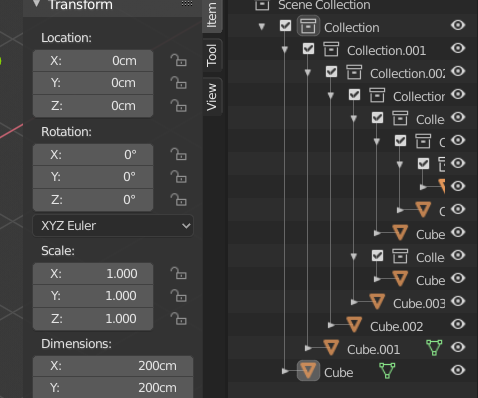Click the Dimensions X 200cm field
478x398 pixels.
click(x=113, y=366)
